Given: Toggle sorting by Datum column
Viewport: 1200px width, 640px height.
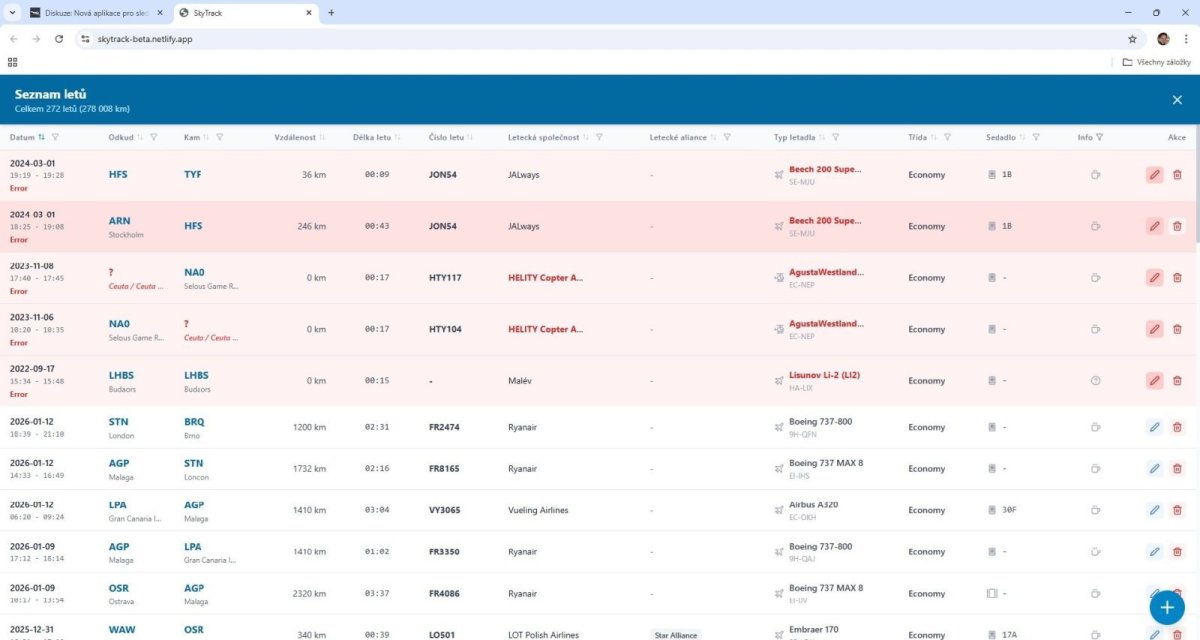Looking at the screenshot, I should [41, 138].
